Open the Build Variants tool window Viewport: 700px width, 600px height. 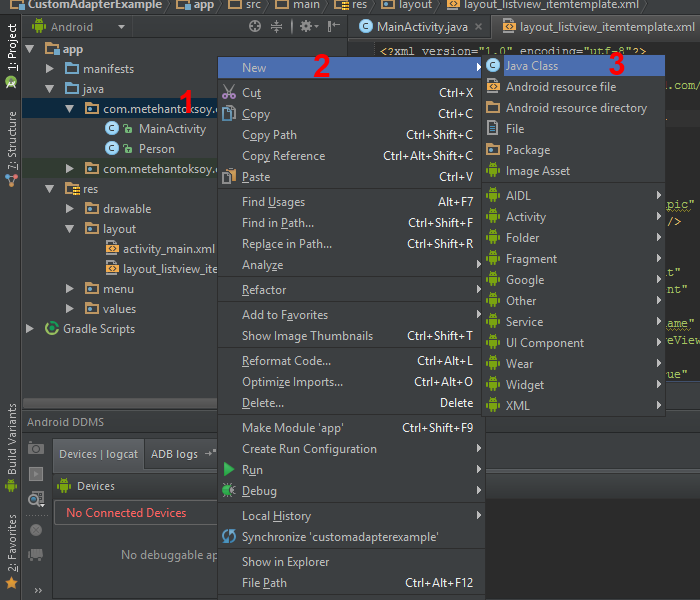coord(11,446)
